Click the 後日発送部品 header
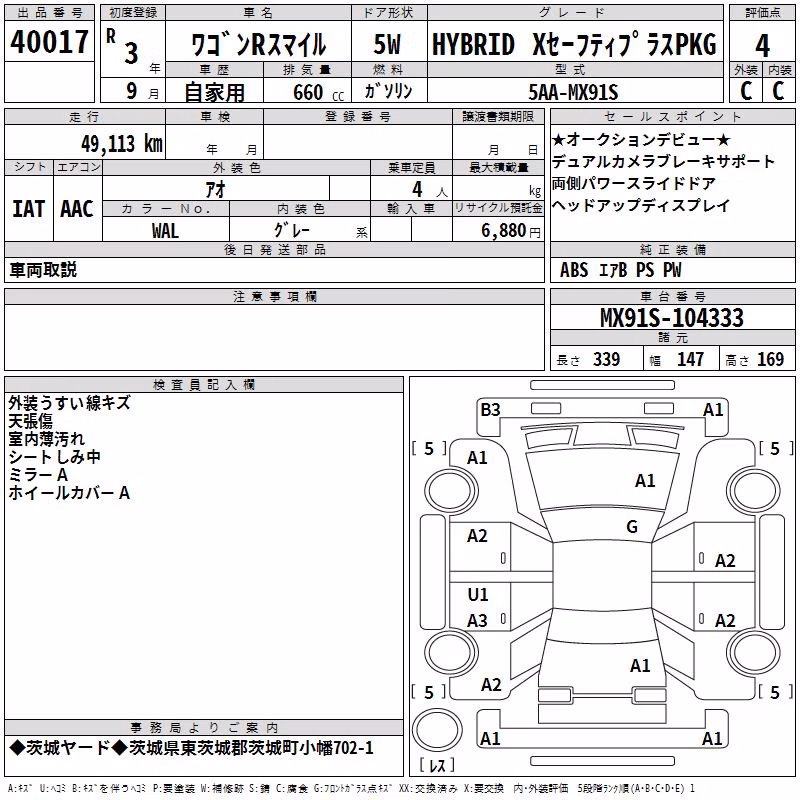This screenshot has height=800, width=800. [x=274, y=249]
